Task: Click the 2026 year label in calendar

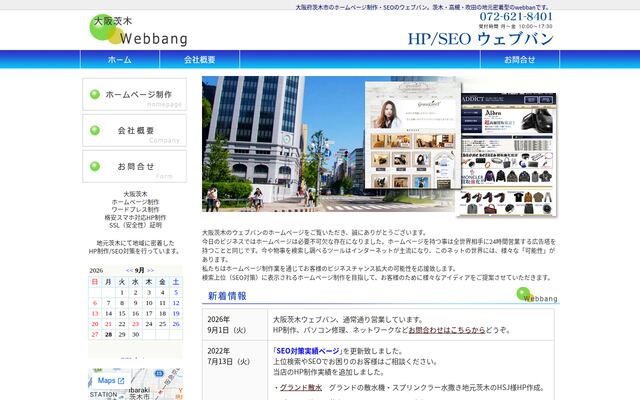Action: [96, 270]
